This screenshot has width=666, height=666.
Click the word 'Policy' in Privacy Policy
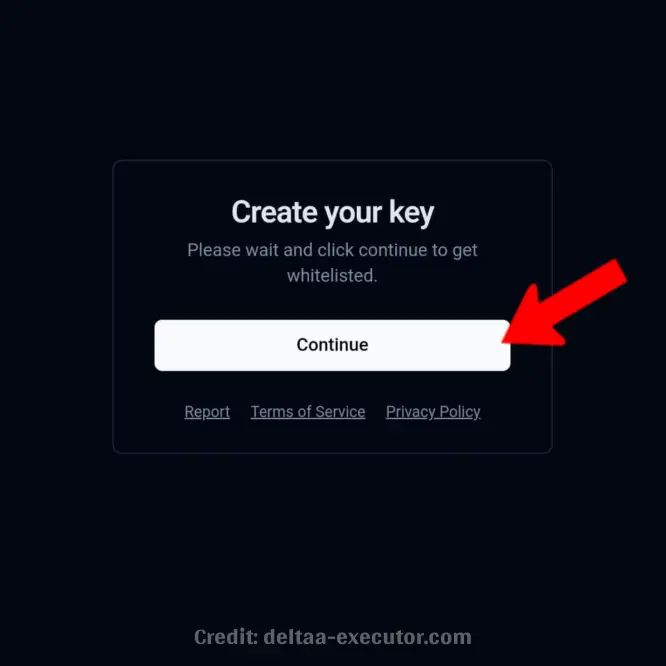[x=460, y=412]
